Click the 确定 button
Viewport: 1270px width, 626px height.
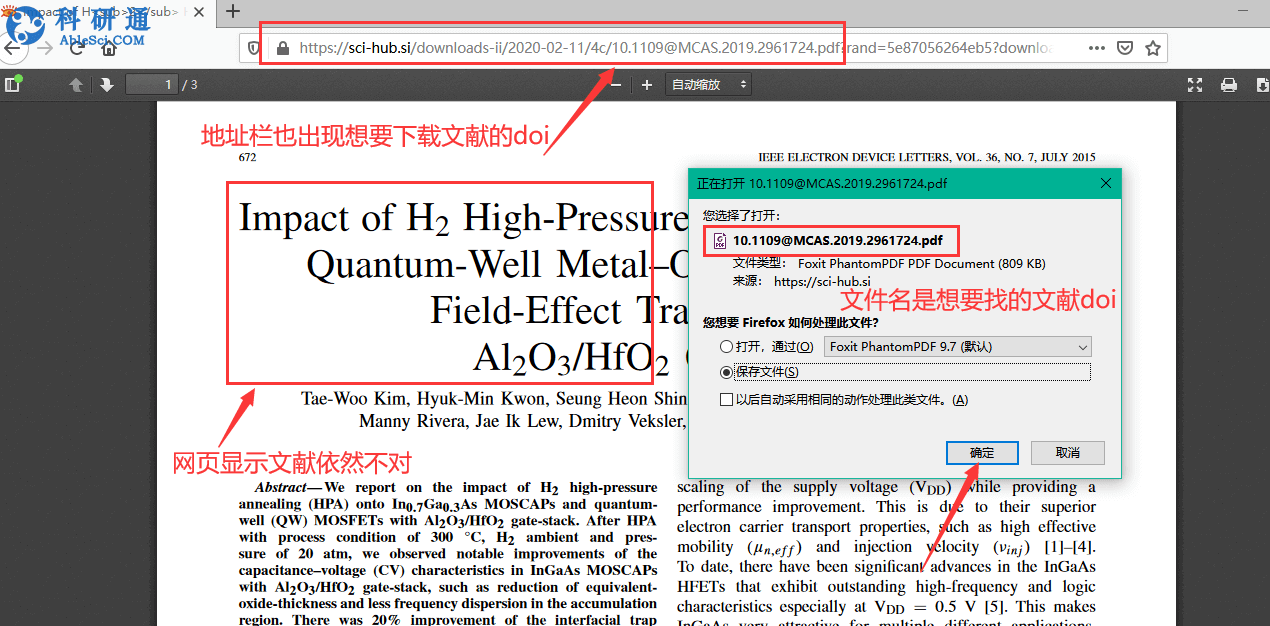coord(982,453)
